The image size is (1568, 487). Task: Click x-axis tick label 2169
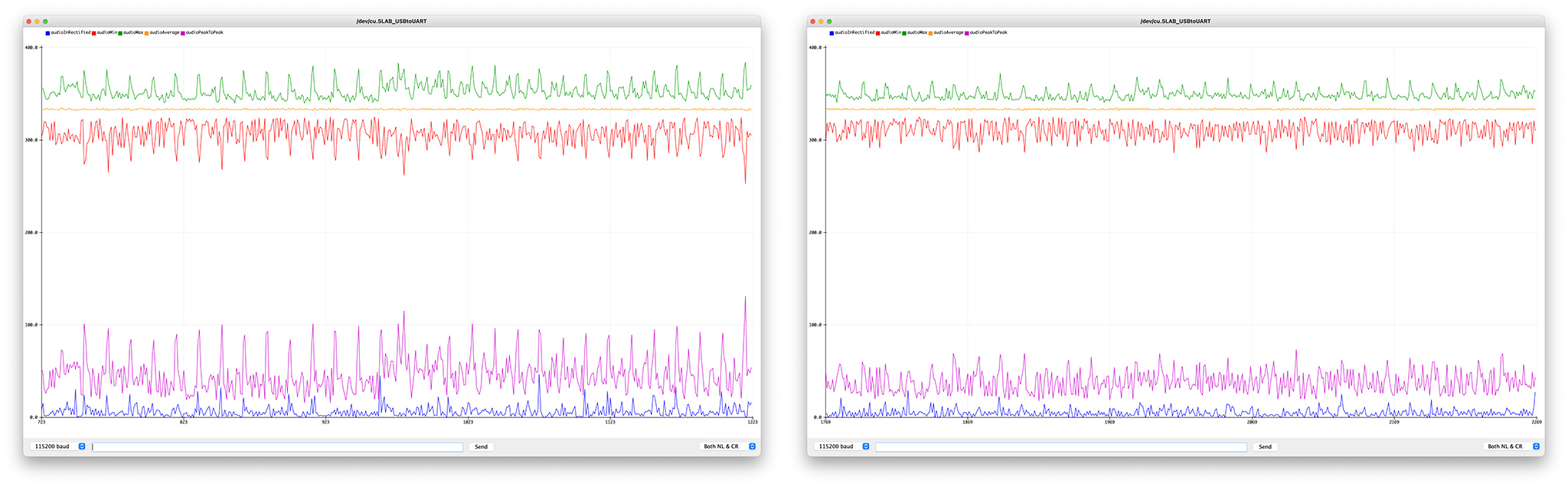click(x=1394, y=423)
